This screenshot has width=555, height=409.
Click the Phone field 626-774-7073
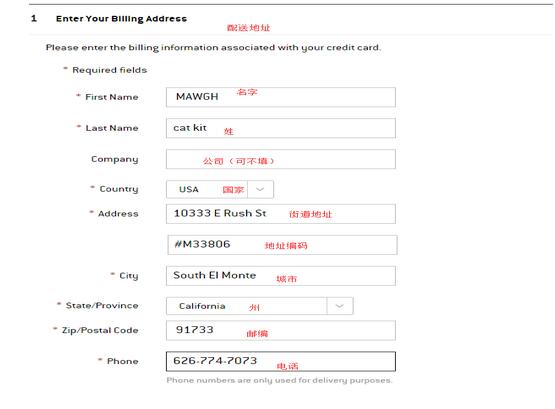click(281, 361)
